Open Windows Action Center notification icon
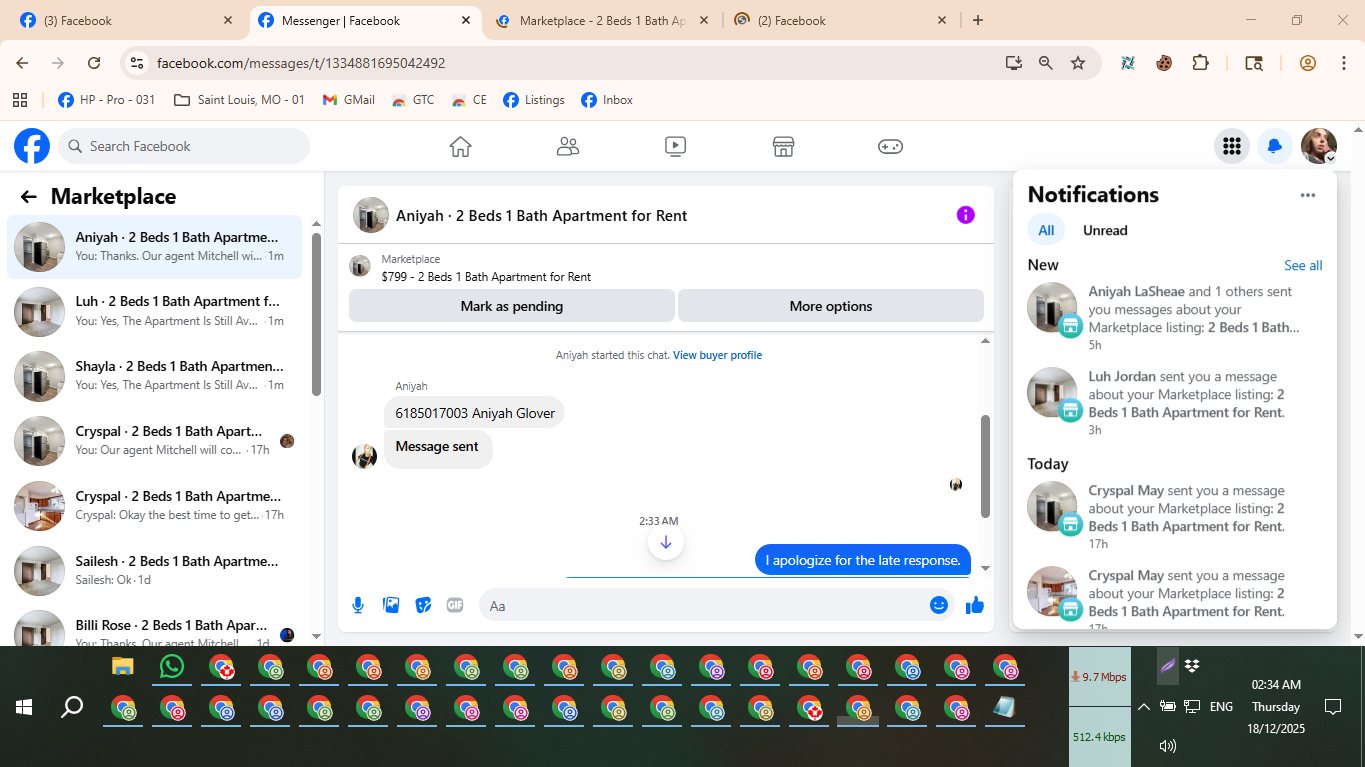This screenshot has height=767, width=1365. [x=1332, y=707]
